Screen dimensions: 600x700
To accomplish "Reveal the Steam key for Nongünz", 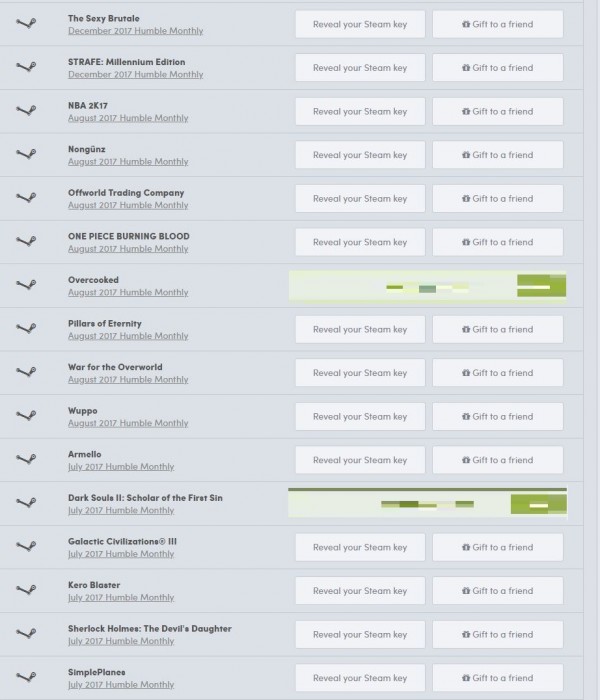I will 360,155.
